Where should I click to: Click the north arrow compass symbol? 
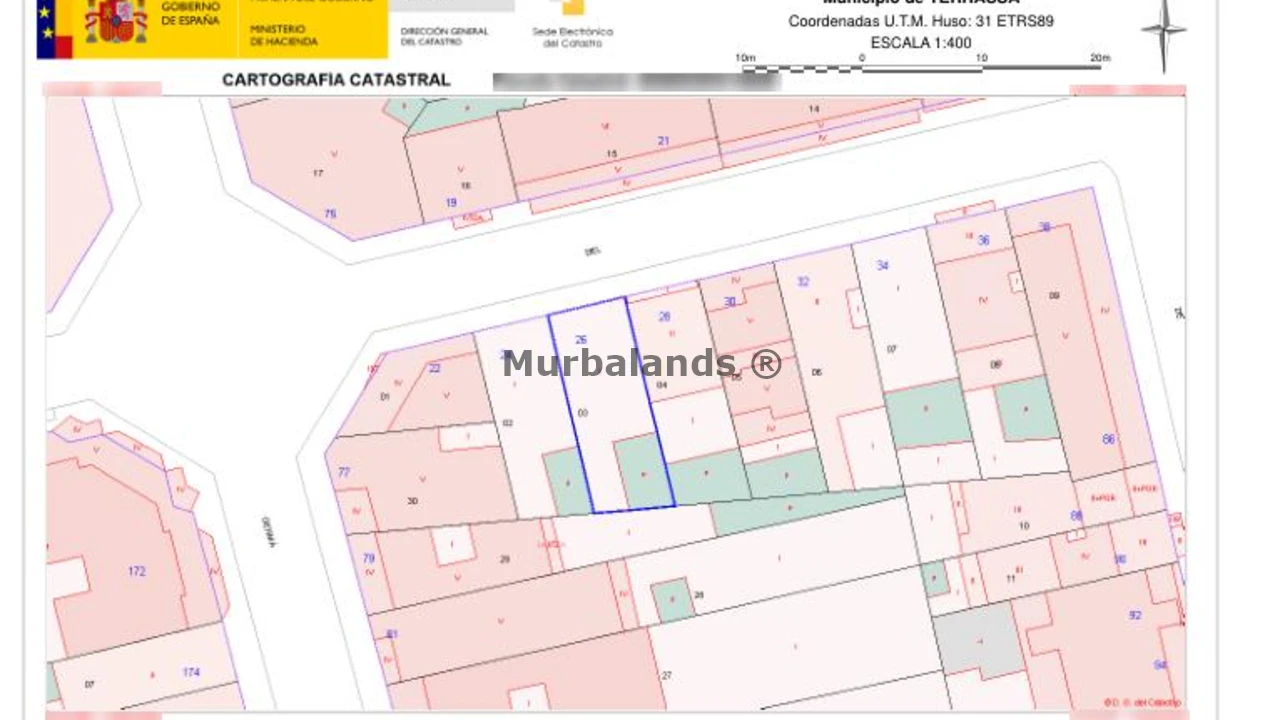[x=1163, y=33]
